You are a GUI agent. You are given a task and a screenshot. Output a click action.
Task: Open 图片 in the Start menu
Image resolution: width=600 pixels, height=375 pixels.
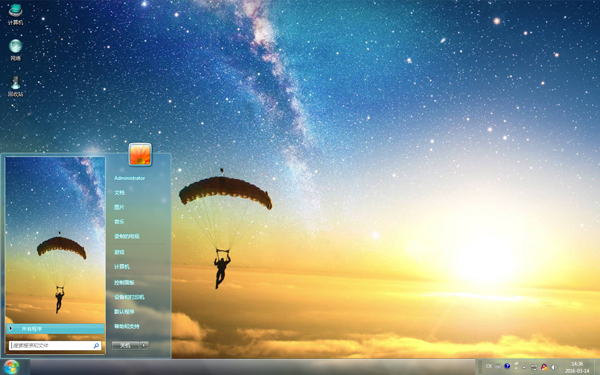pyautogui.click(x=119, y=207)
